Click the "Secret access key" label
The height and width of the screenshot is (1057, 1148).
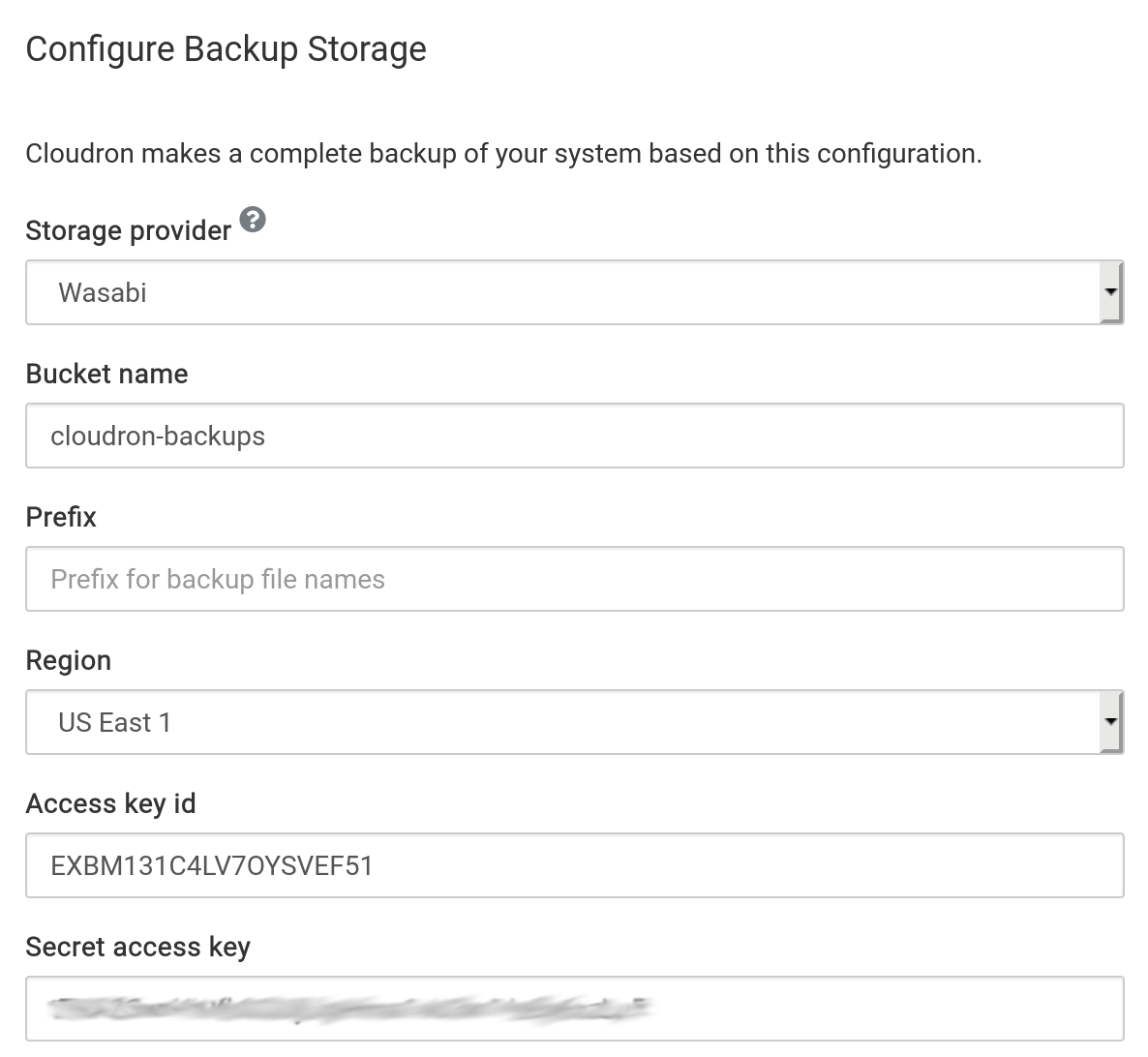coord(137,947)
